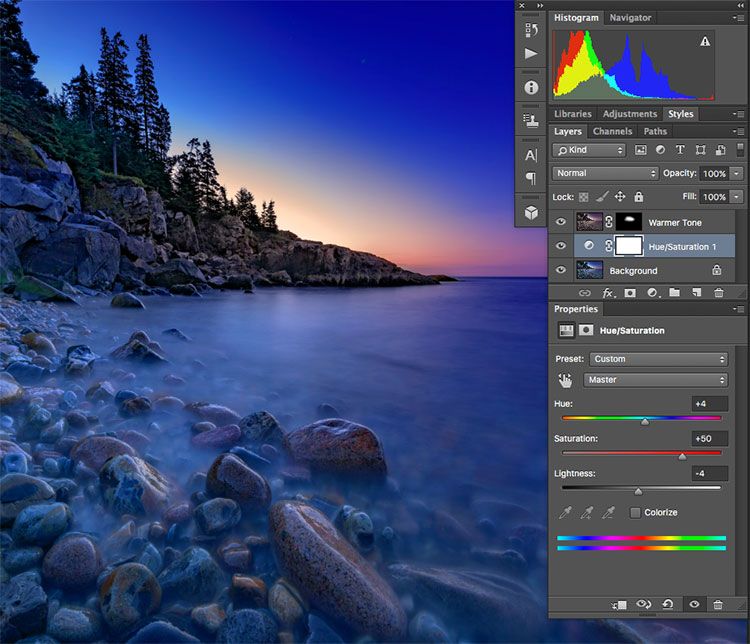Click the histogram cached data warning icon
Screen dimensions: 750x644
[705, 42]
